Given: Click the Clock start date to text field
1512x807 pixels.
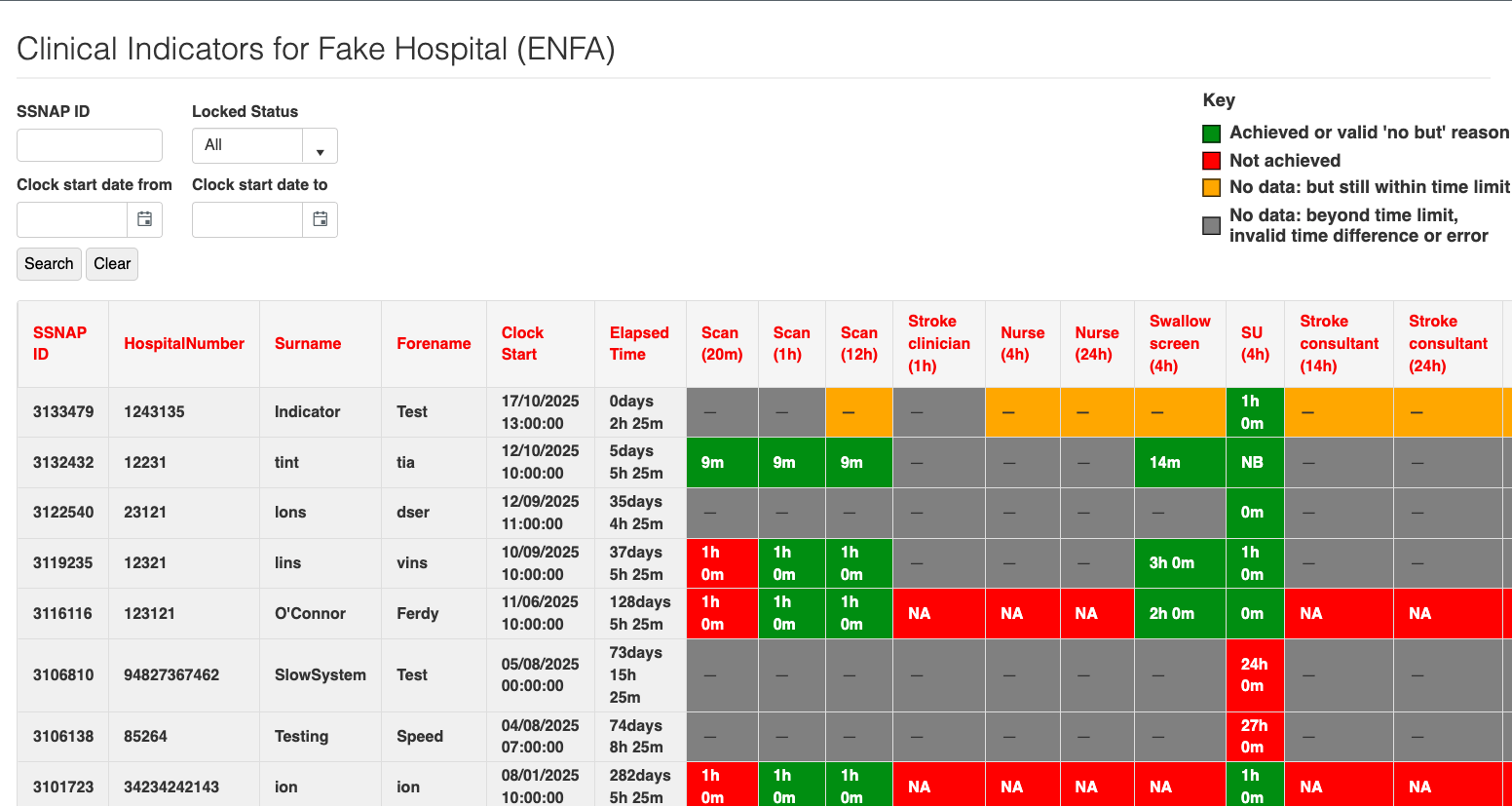Looking at the screenshot, I should [248, 219].
